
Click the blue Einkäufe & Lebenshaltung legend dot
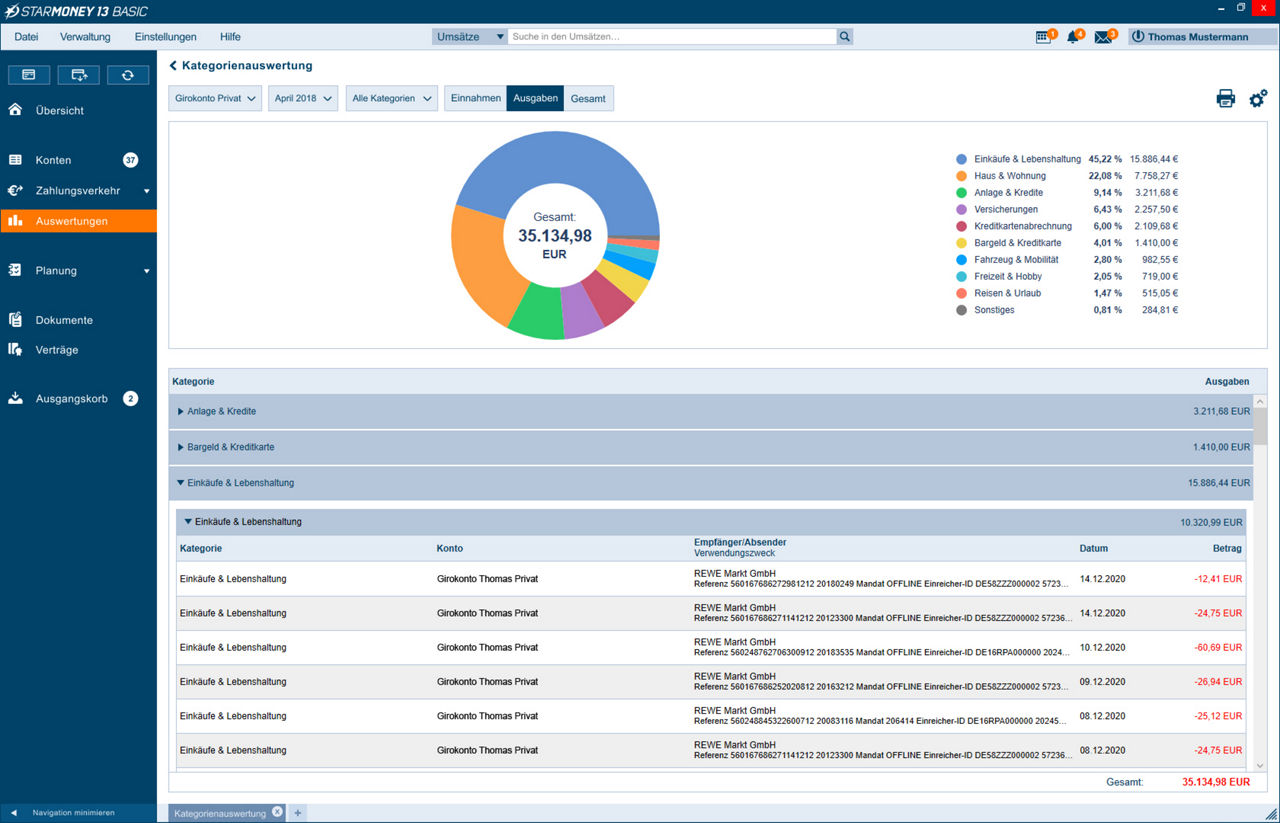[961, 159]
